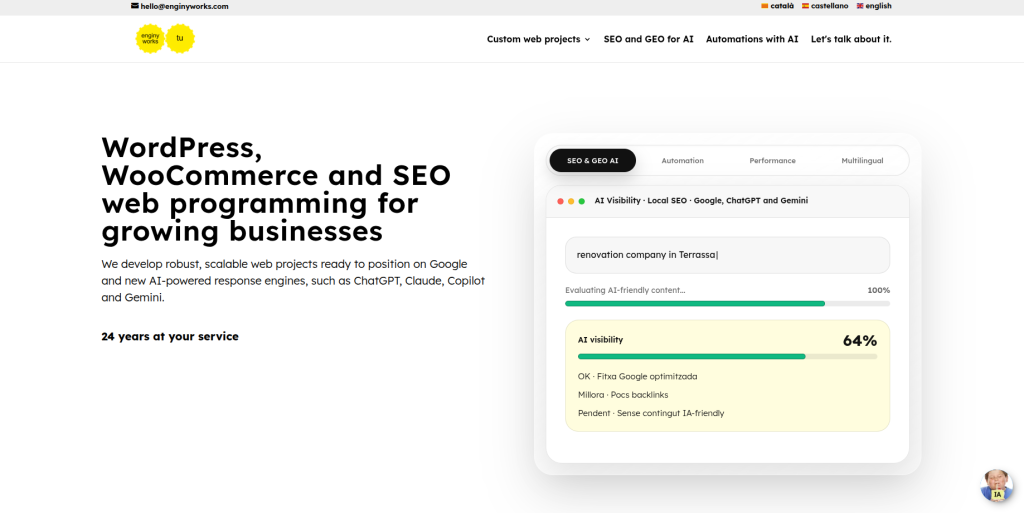
Task: Click the AI visibility progress bar
Action: (728, 356)
